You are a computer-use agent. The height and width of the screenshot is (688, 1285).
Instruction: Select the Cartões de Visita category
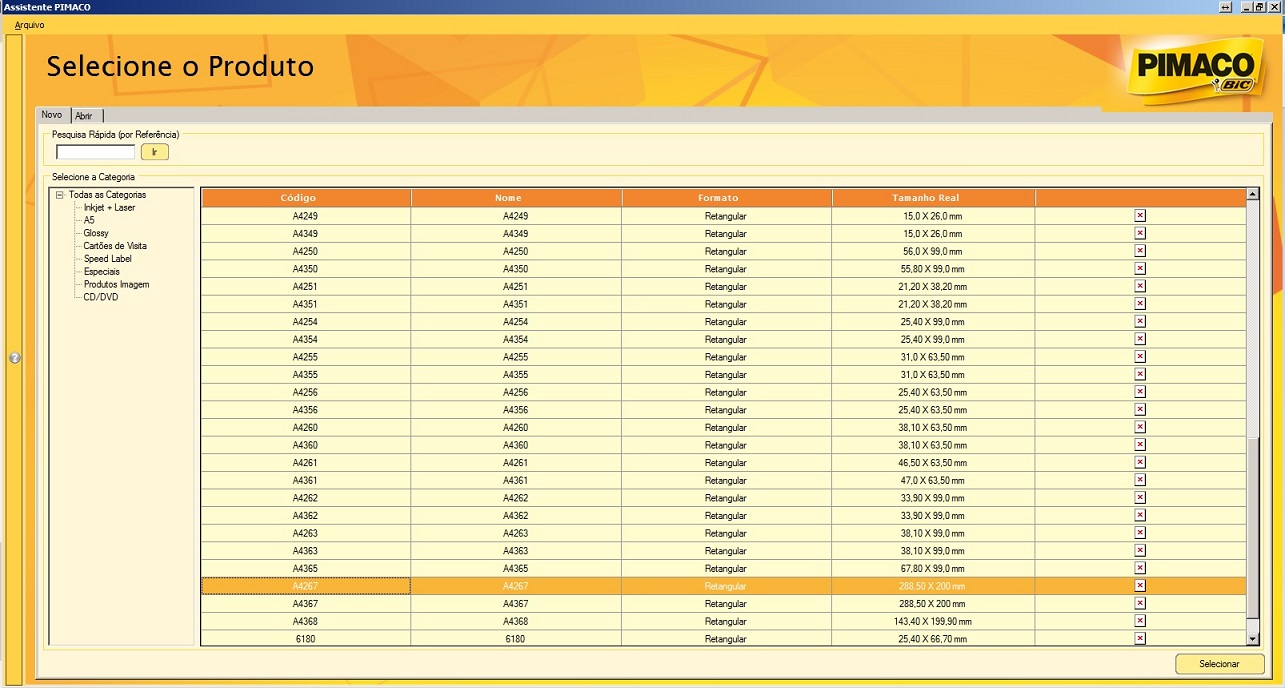pos(115,246)
